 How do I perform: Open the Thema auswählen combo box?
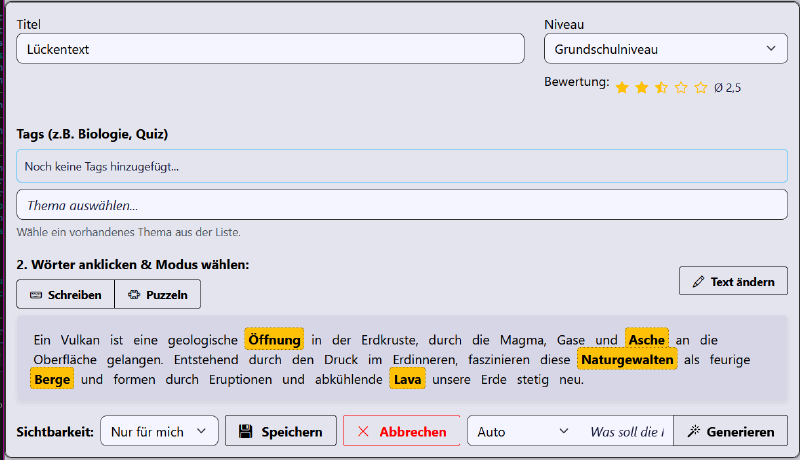click(x=402, y=205)
